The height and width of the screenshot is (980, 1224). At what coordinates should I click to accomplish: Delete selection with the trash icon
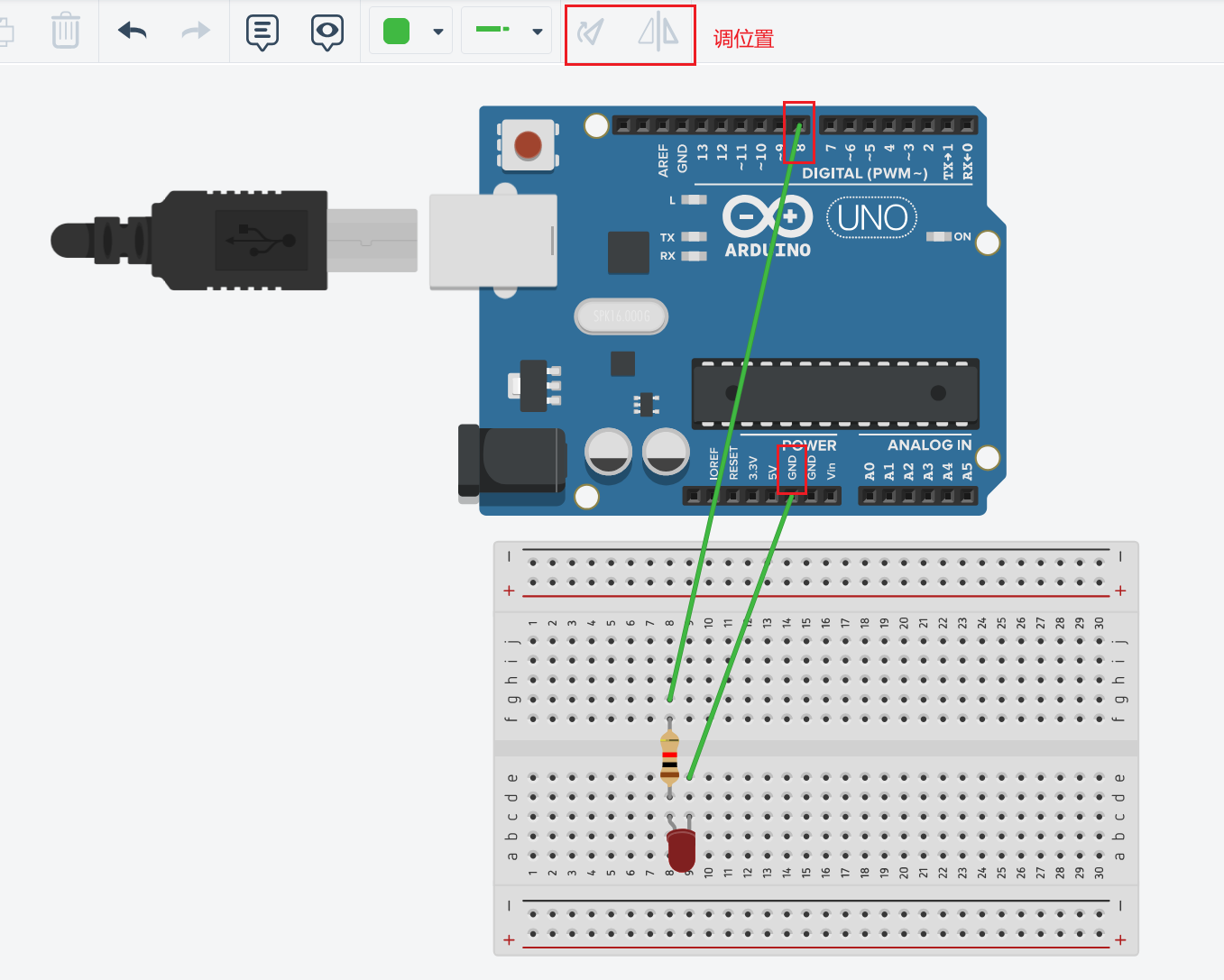[65, 31]
